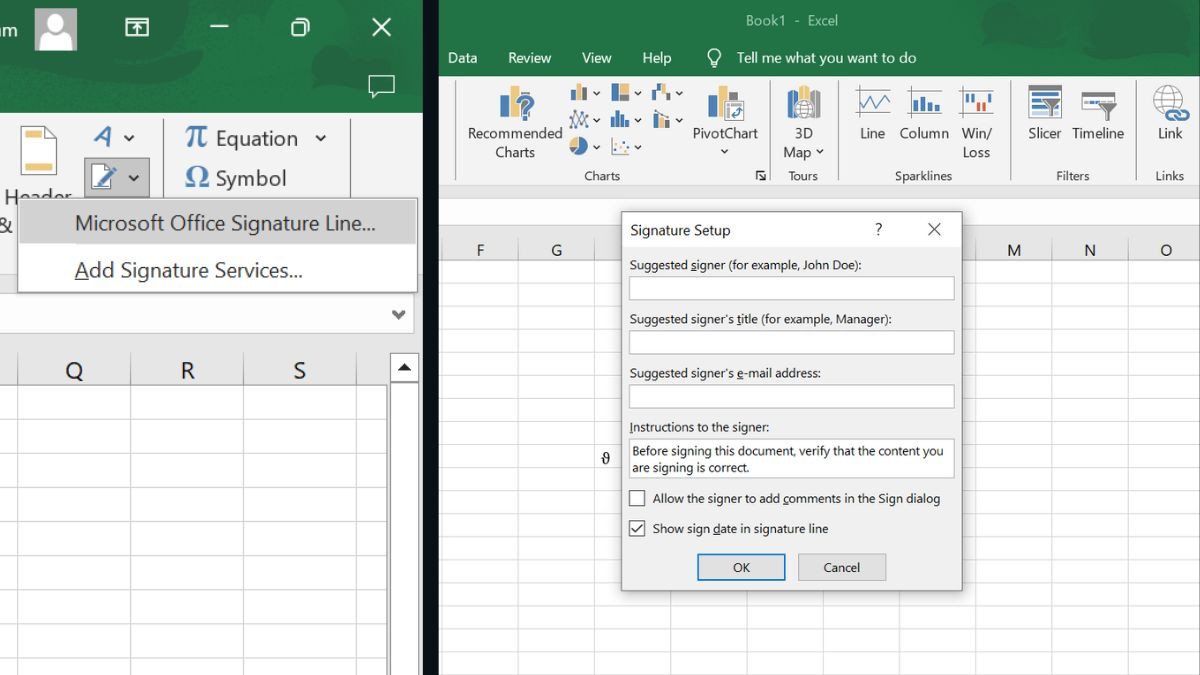1200x675 pixels.
Task: Close the Signature Setup dialog
Action: pos(934,230)
